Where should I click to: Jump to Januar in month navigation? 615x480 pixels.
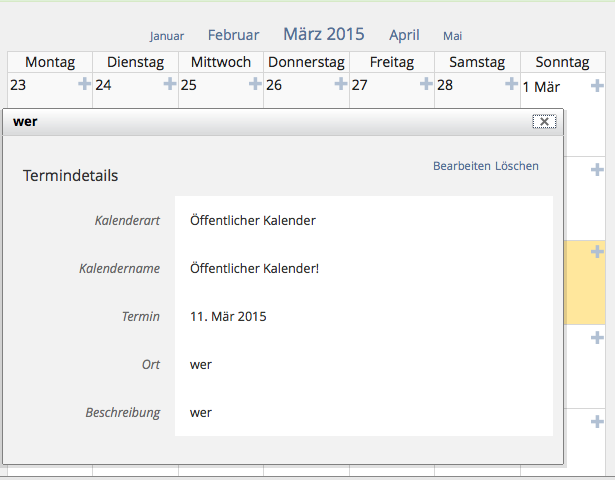pyautogui.click(x=167, y=36)
